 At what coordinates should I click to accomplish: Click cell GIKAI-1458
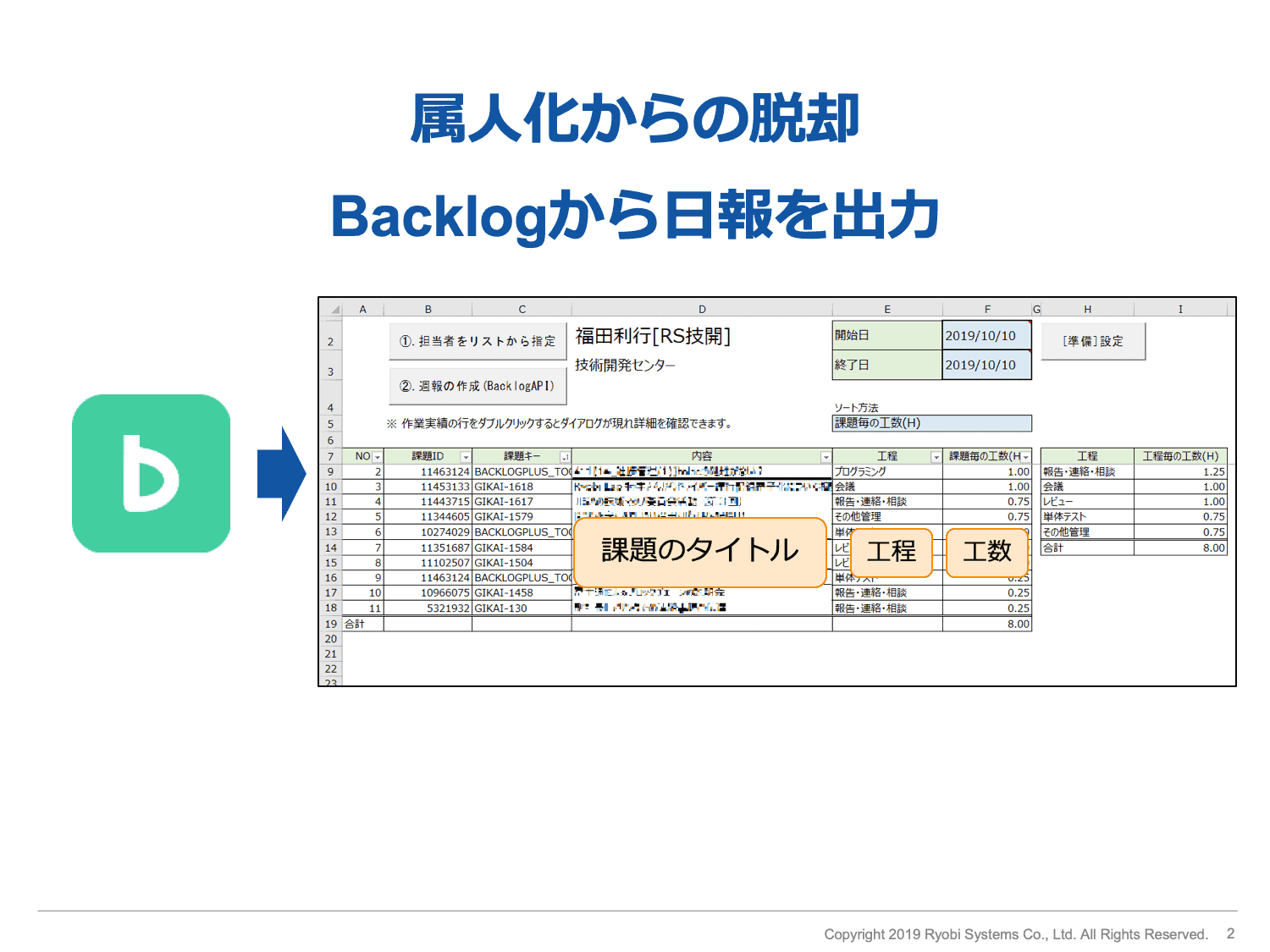[522, 593]
